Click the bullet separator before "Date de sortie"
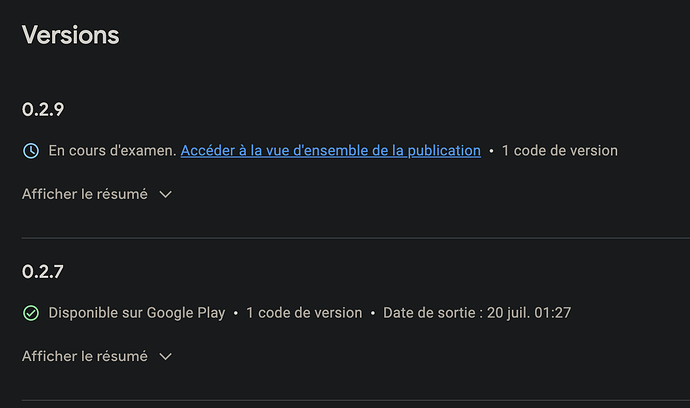 [x=373, y=313]
